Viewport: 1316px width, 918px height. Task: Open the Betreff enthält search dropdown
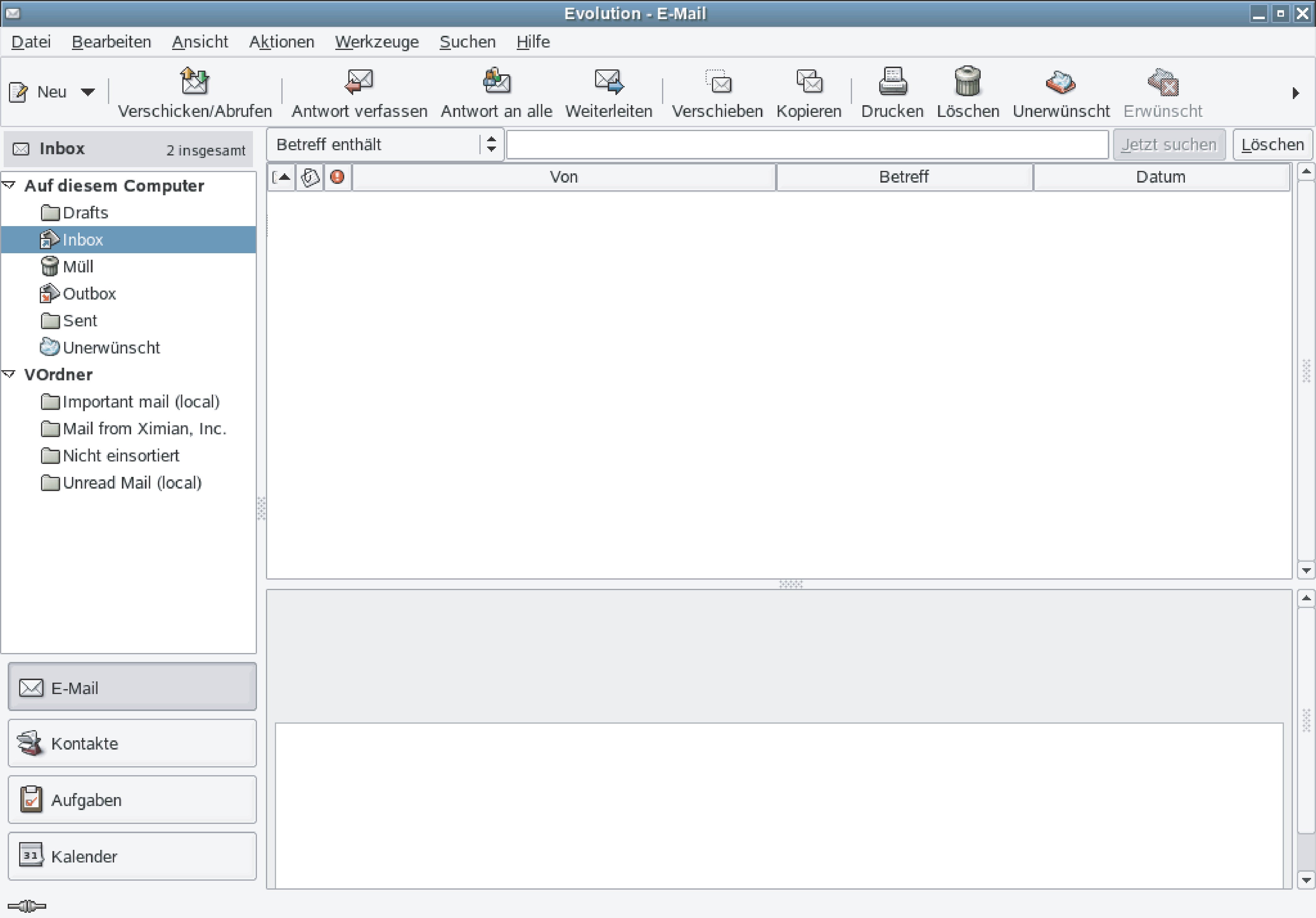491,144
